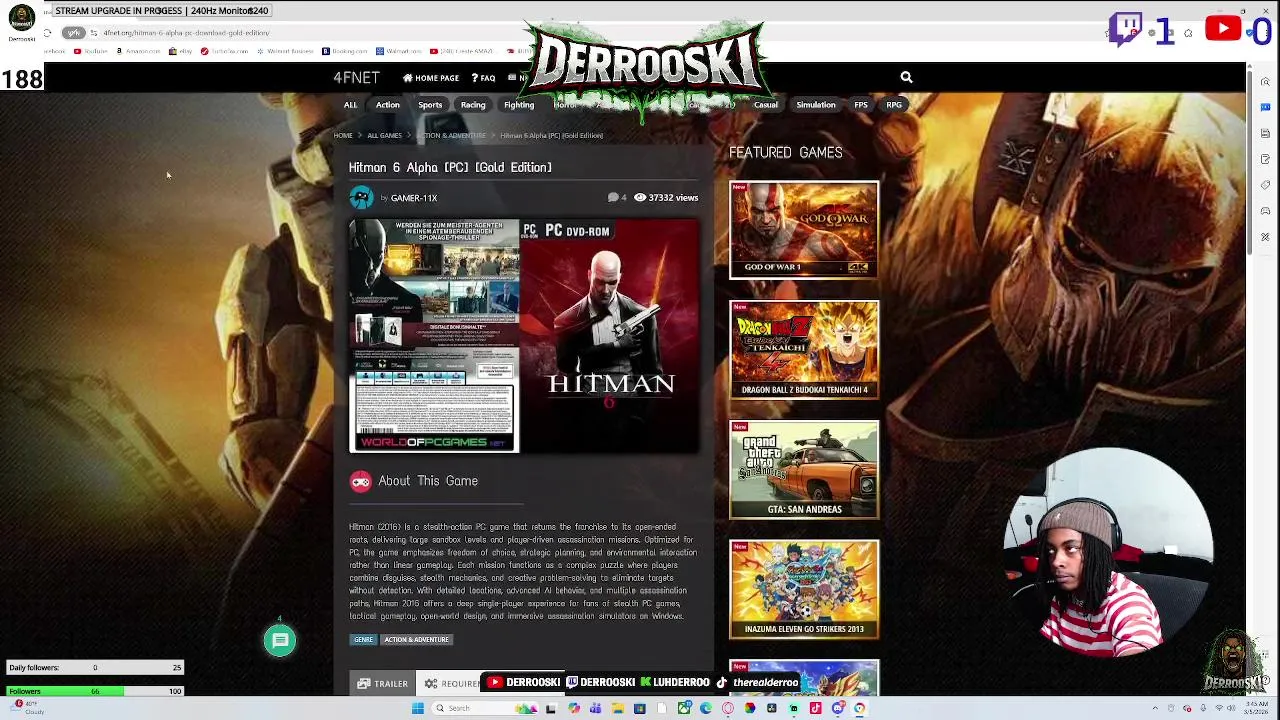Select the RPG category tab
Viewport: 1280px width, 720px height.
(894, 105)
